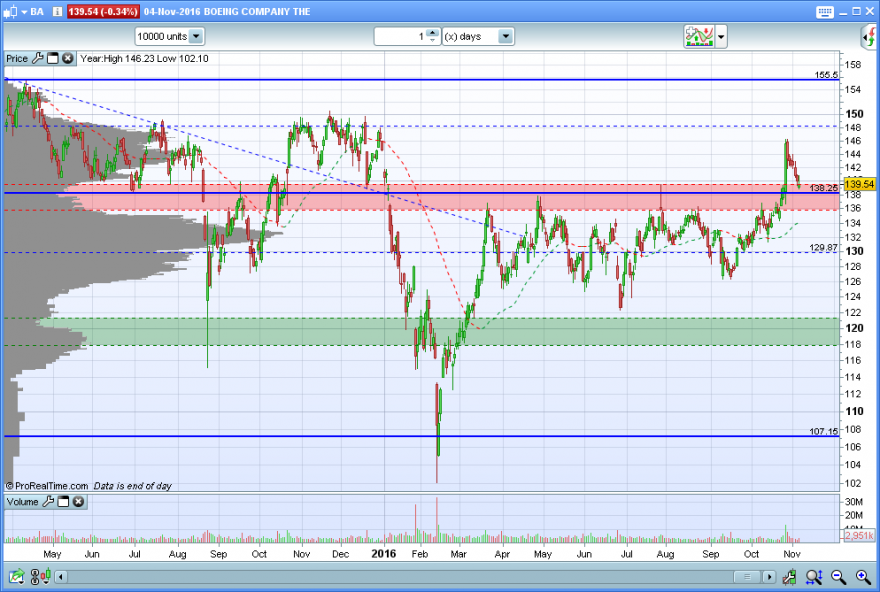
Task: Click the period number input field
Action: [401, 36]
